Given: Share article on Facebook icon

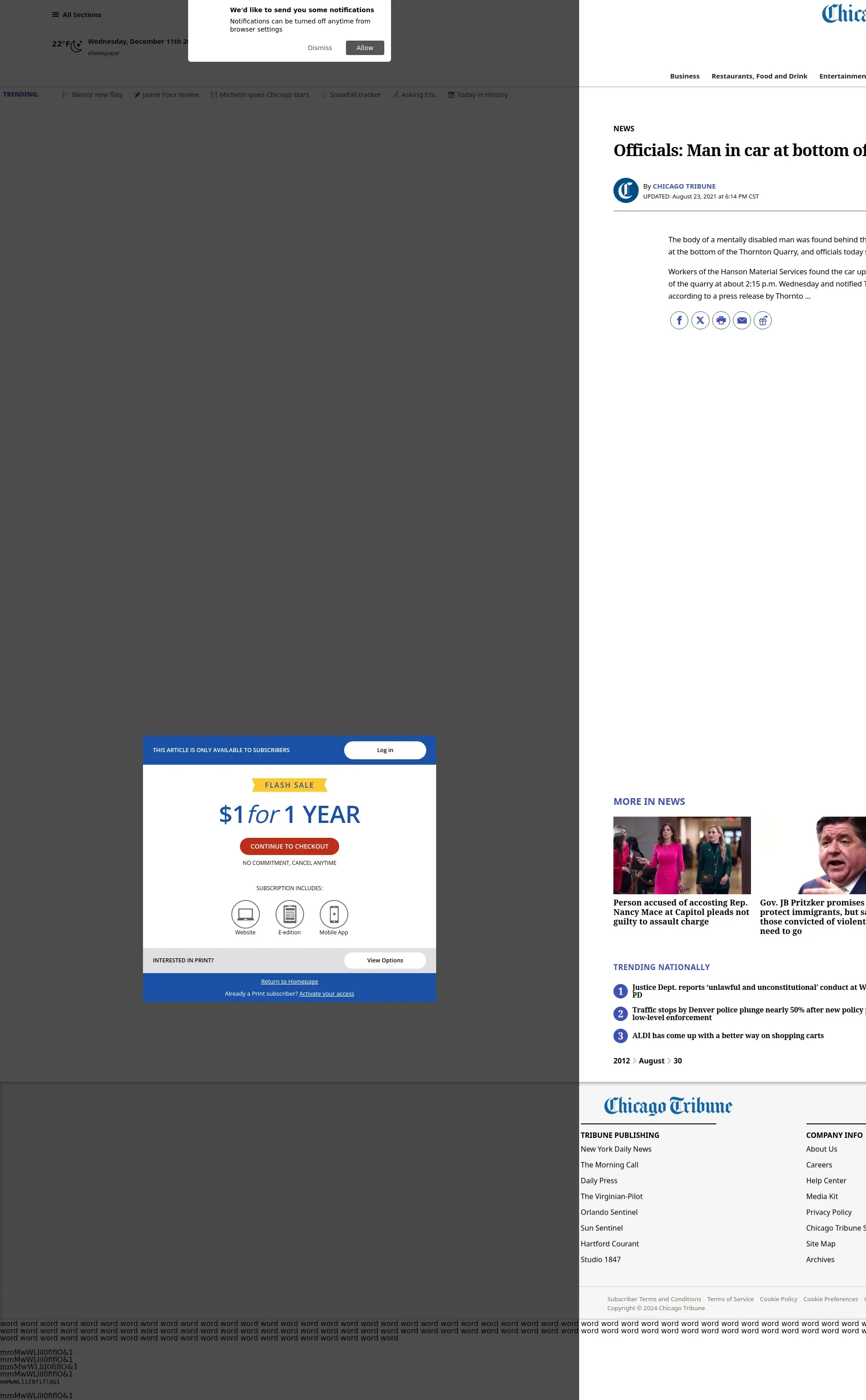Looking at the screenshot, I should click(679, 320).
